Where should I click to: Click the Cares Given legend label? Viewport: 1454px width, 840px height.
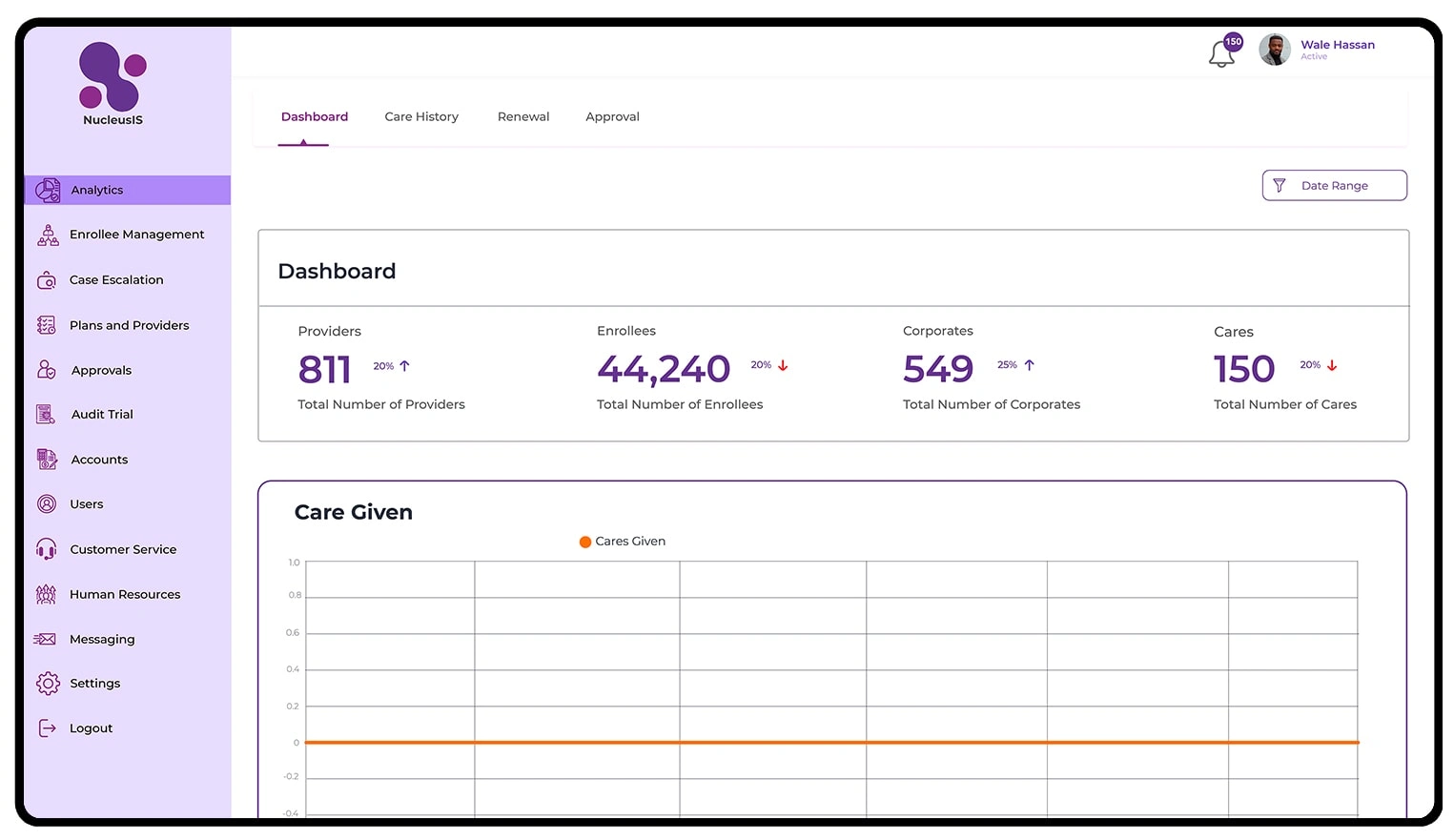pyautogui.click(x=630, y=541)
